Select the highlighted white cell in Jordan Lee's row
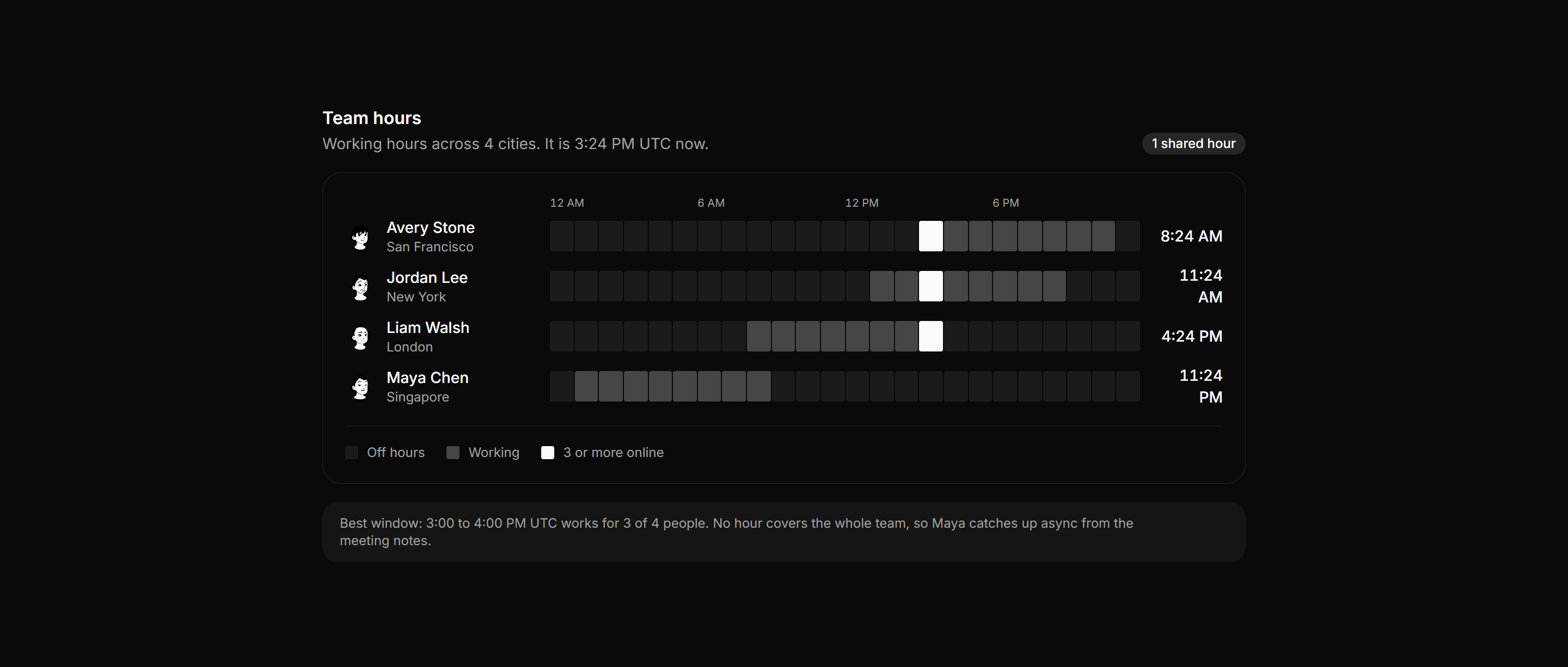The height and width of the screenshot is (667, 1568). (930, 286)
